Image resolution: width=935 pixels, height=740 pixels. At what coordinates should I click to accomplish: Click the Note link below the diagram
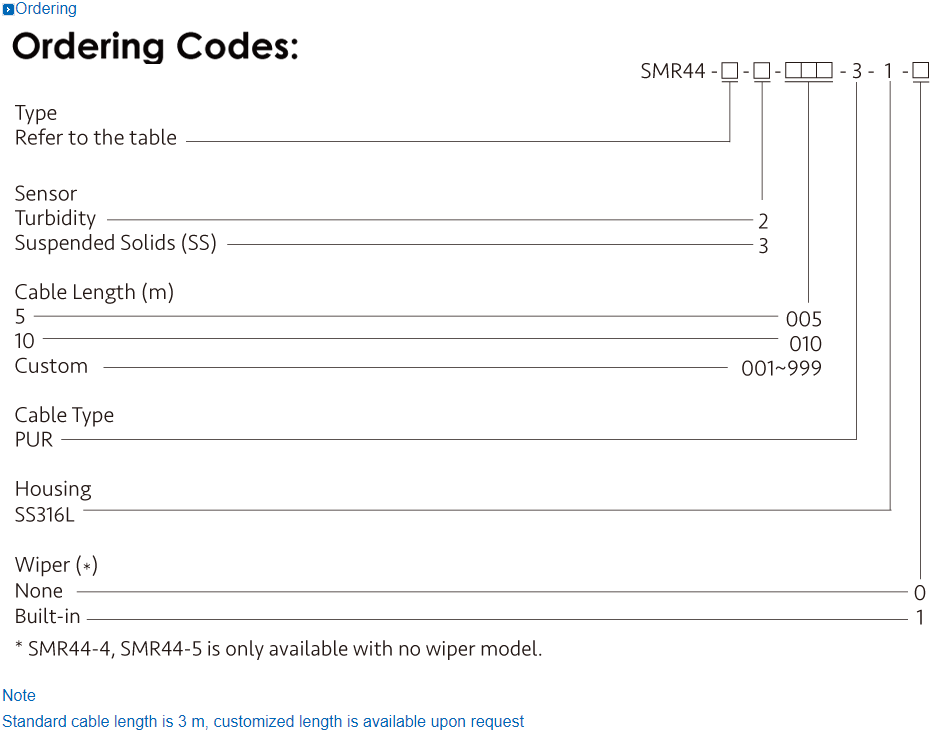19,695
